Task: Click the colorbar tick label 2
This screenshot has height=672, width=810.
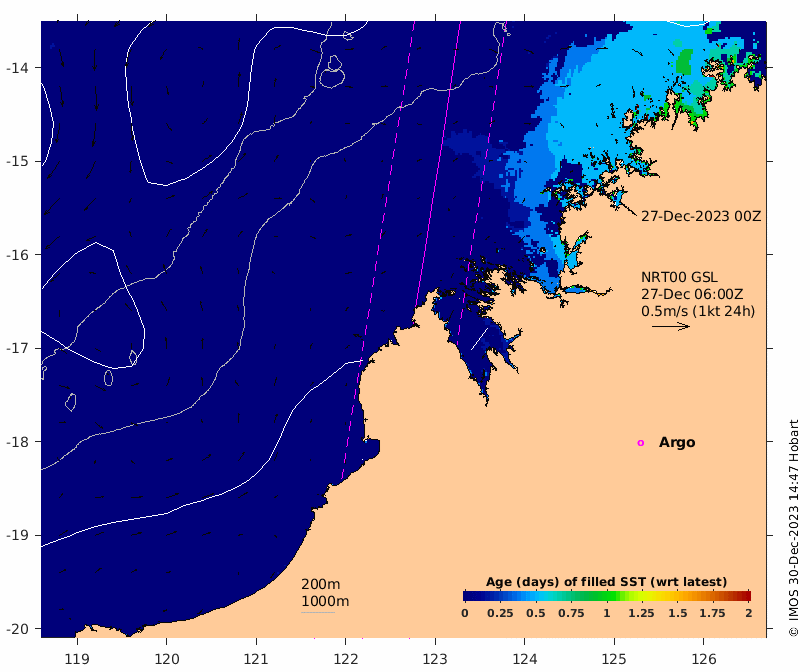Action: (x=749, y=613)
